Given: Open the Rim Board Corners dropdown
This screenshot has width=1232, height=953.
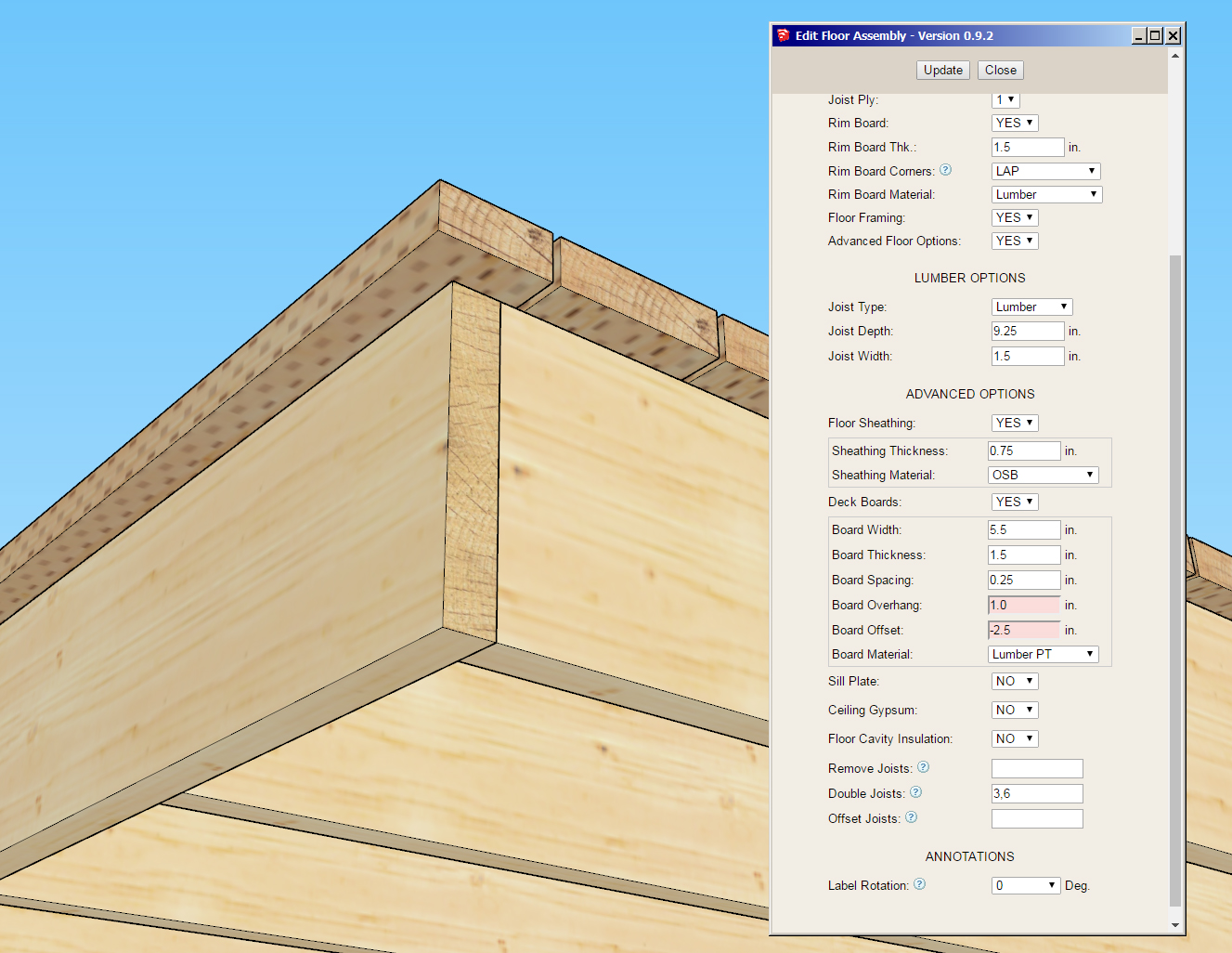Looking at the screenshot, I should 1045,171.
